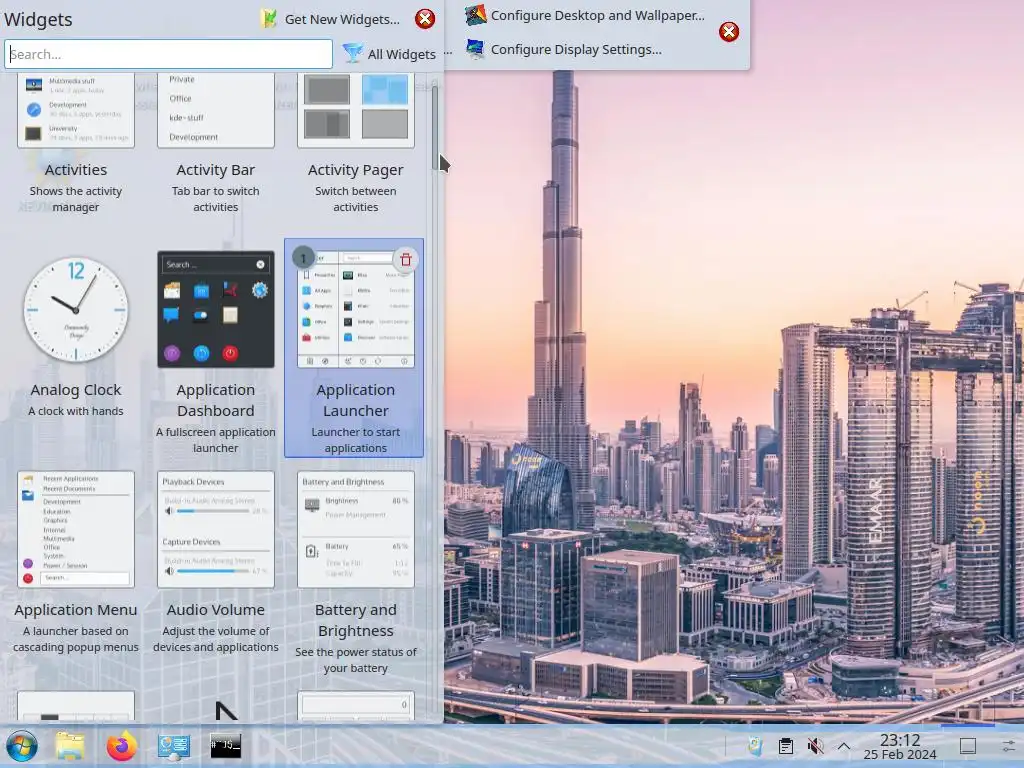The height and width of the screenshot is (768, 1024).
Task: Launch Firefox from the taskbar
Action: (x=121, y=746)
